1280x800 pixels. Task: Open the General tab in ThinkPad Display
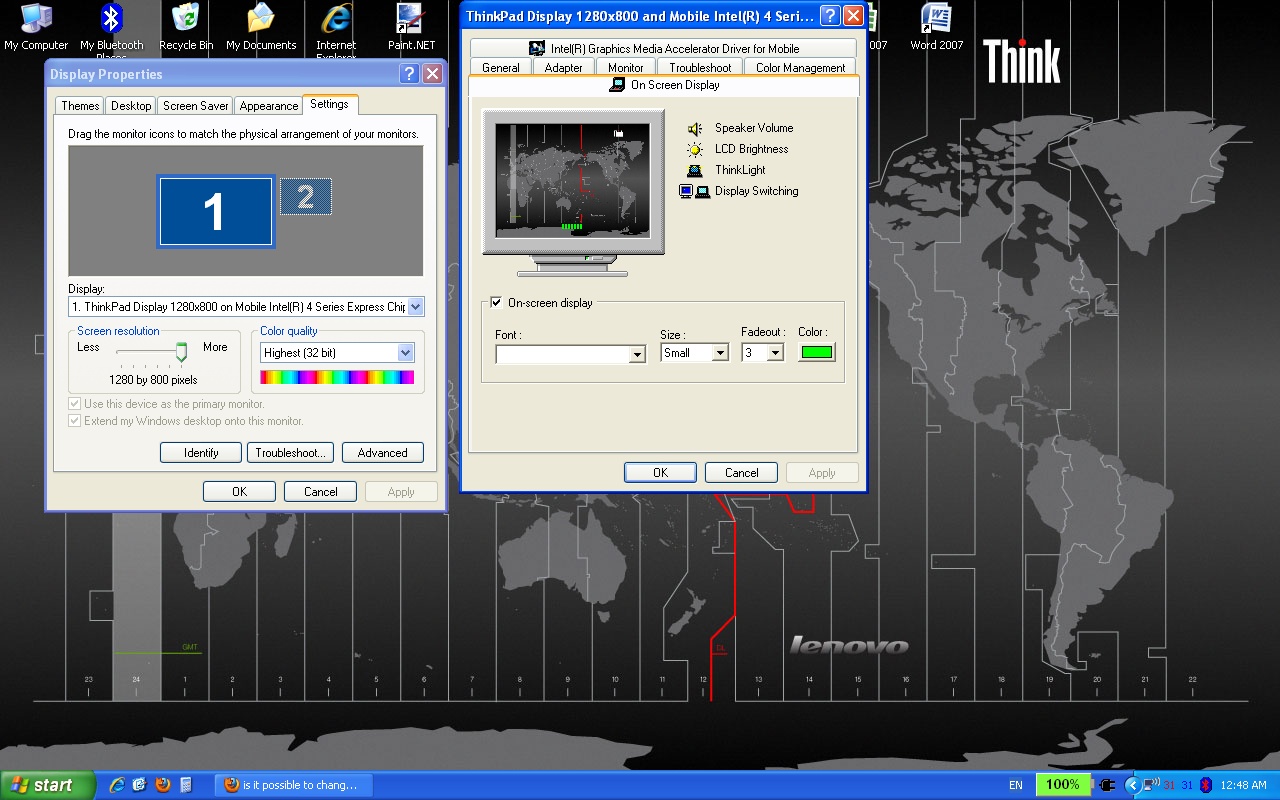tap(500, 68)
